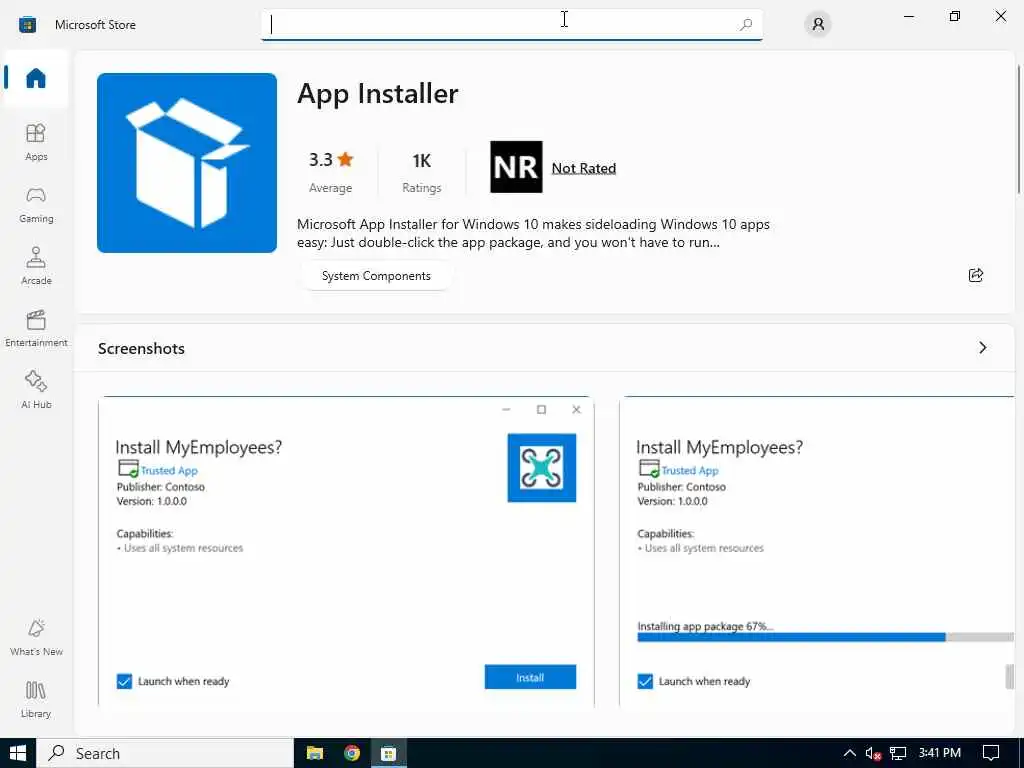Screen dimensions: 1024x768
Task: Open the Gaming section
Action: [x=36, y=204]
